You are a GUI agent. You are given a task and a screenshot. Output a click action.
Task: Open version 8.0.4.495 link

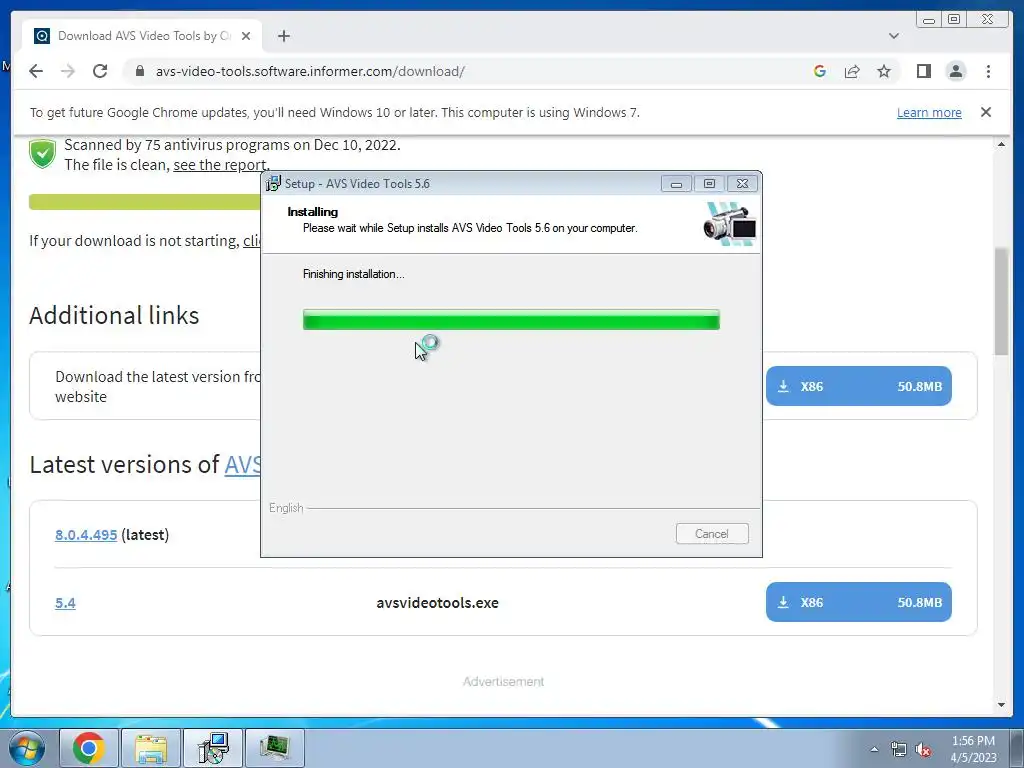[x=86, y=535]
